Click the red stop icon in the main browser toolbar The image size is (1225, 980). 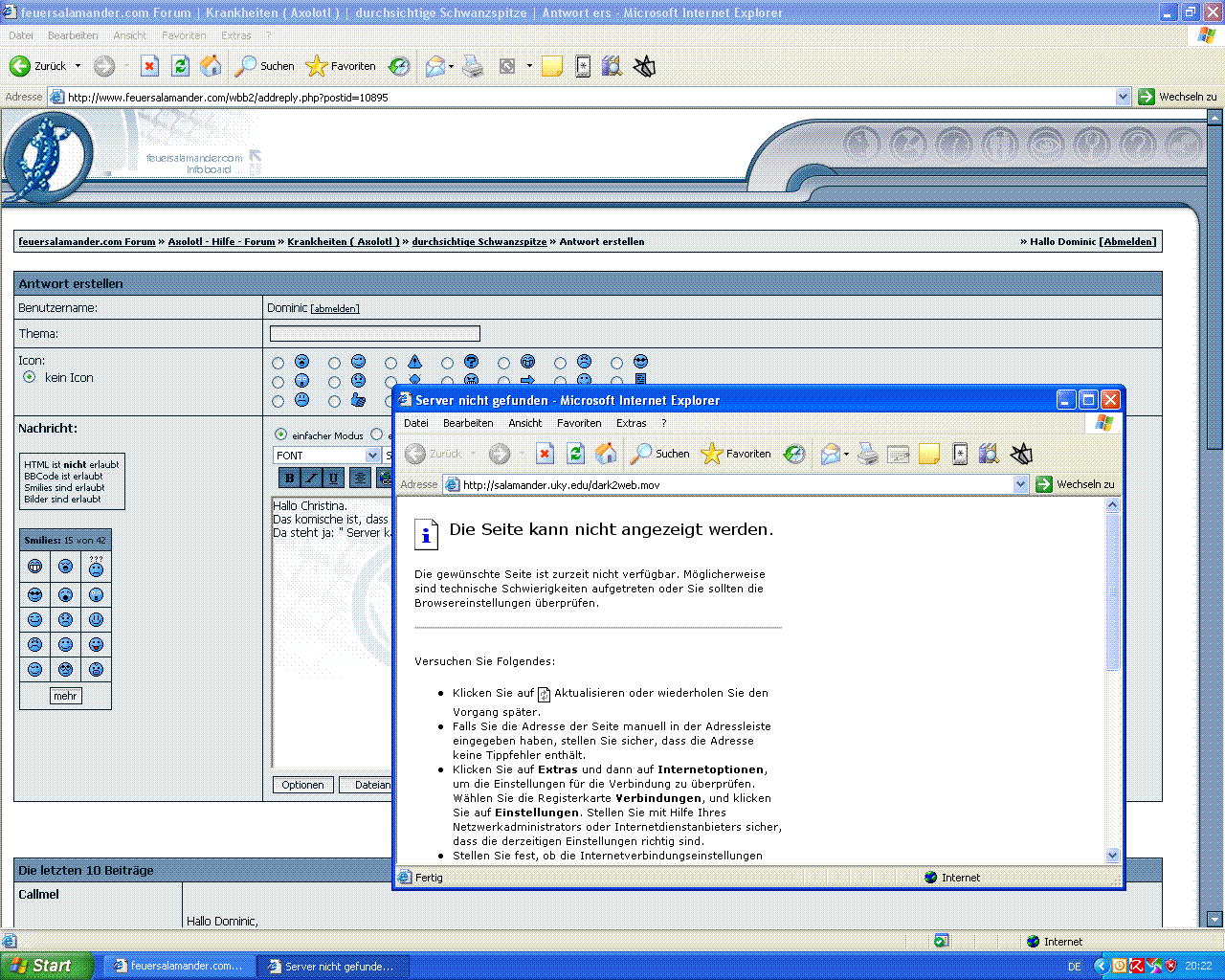click(x=149, y=66)
